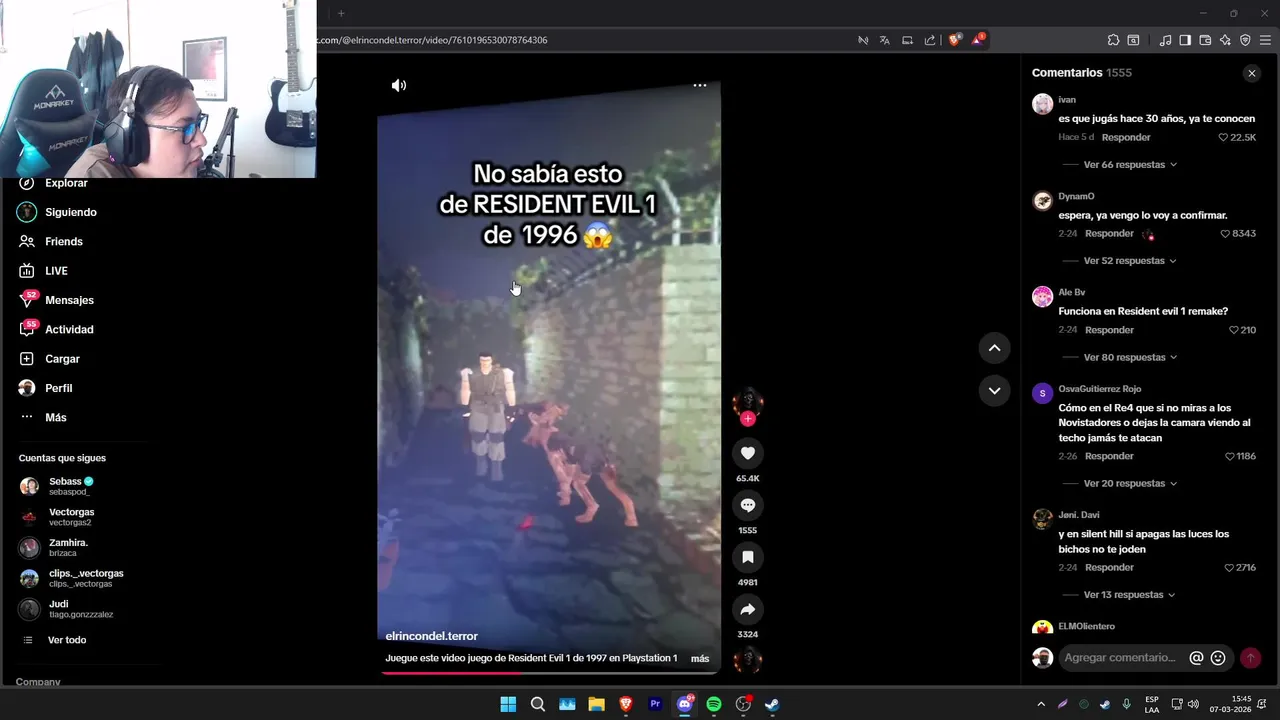1280x720 pixels.
Task: Open Spotify from the Windows taskbar
Action: 714,704
